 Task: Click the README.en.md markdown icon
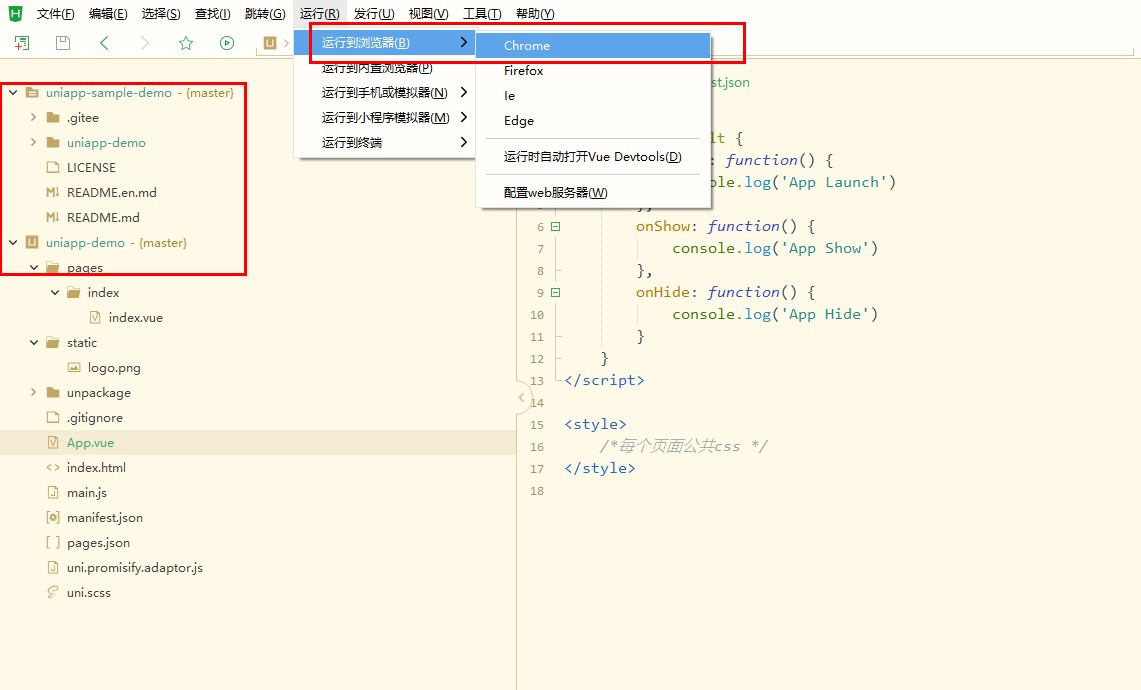[53, 192]
